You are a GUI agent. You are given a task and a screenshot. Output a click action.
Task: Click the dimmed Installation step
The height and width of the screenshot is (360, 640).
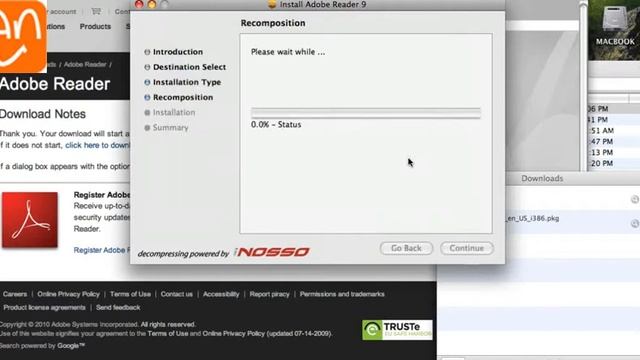[x=174, y=112]
